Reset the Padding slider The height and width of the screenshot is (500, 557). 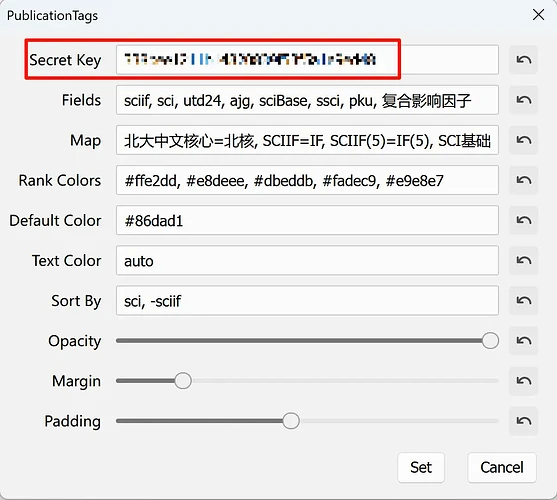click(x=523, y=421)
